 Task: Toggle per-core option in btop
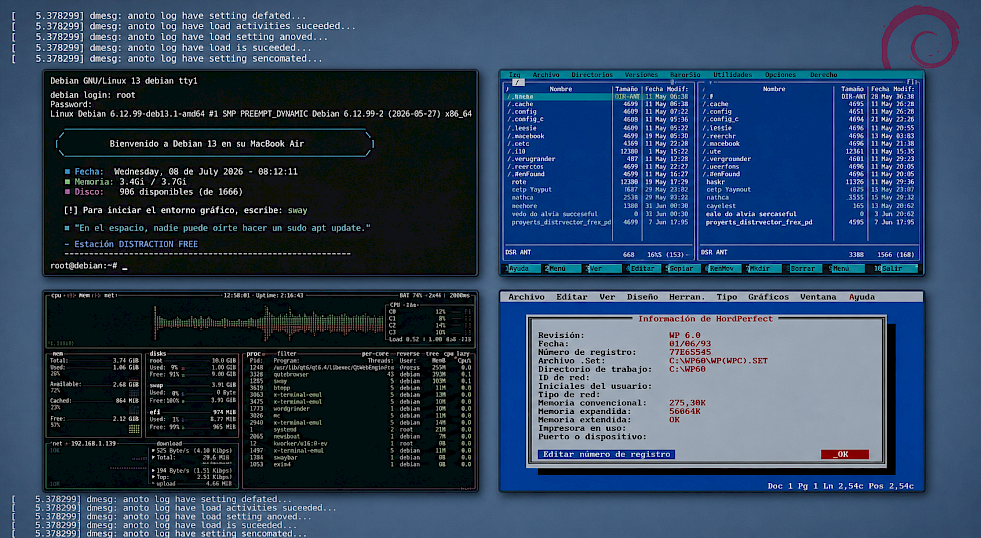[375, 353]
